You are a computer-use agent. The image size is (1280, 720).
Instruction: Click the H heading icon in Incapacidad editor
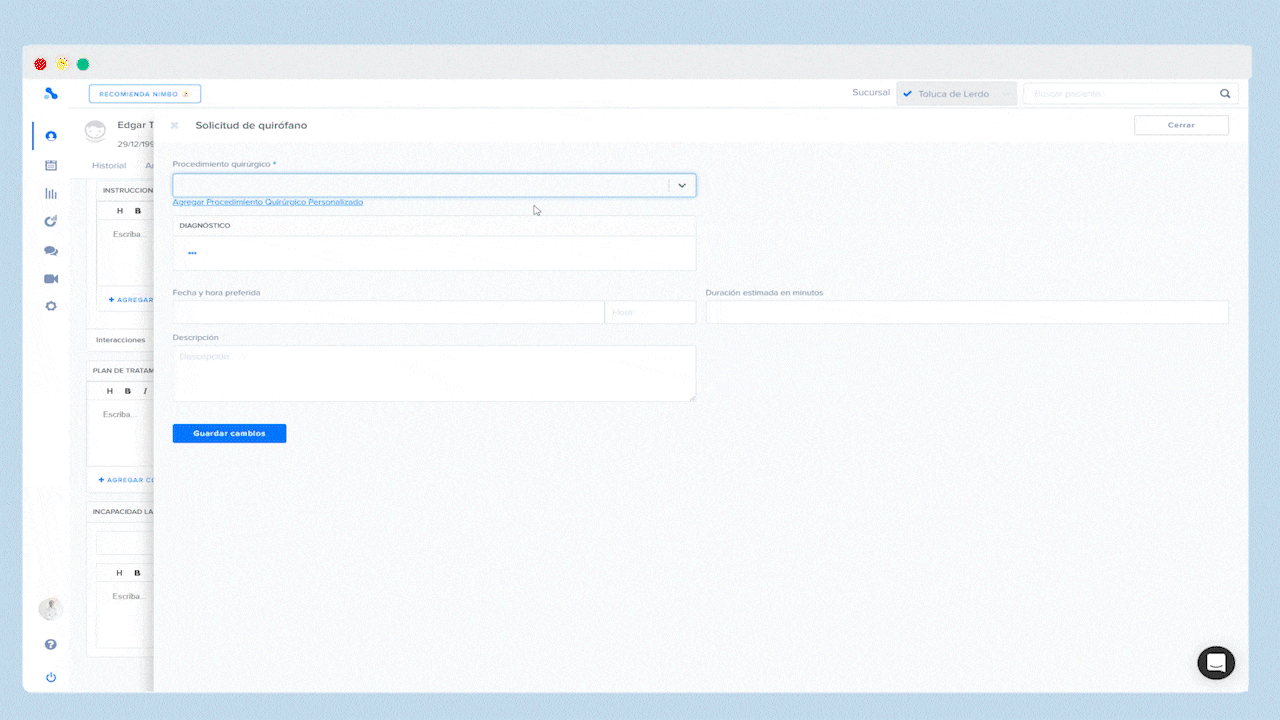click(x=120, y=573)
